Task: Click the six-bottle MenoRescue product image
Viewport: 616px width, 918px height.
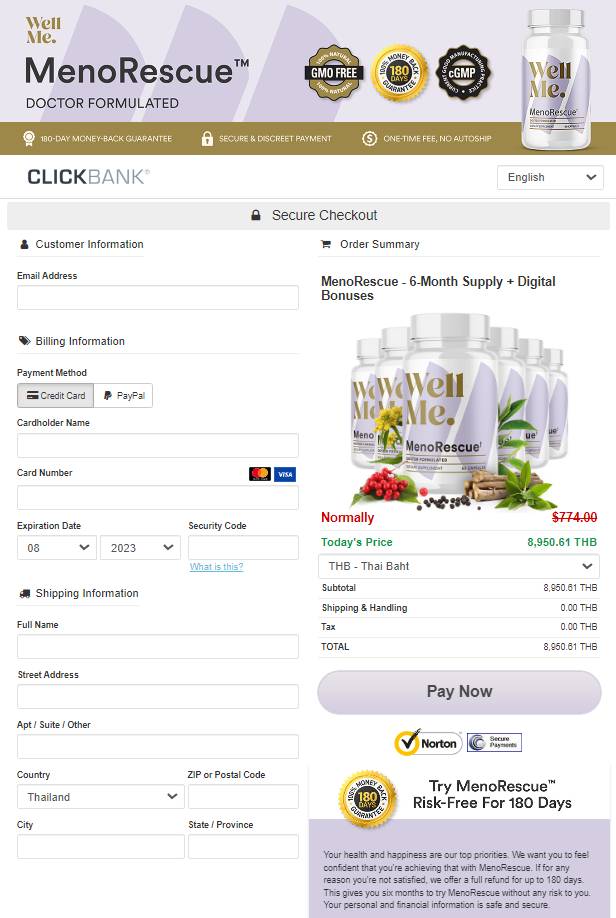Action: [459, 411]
